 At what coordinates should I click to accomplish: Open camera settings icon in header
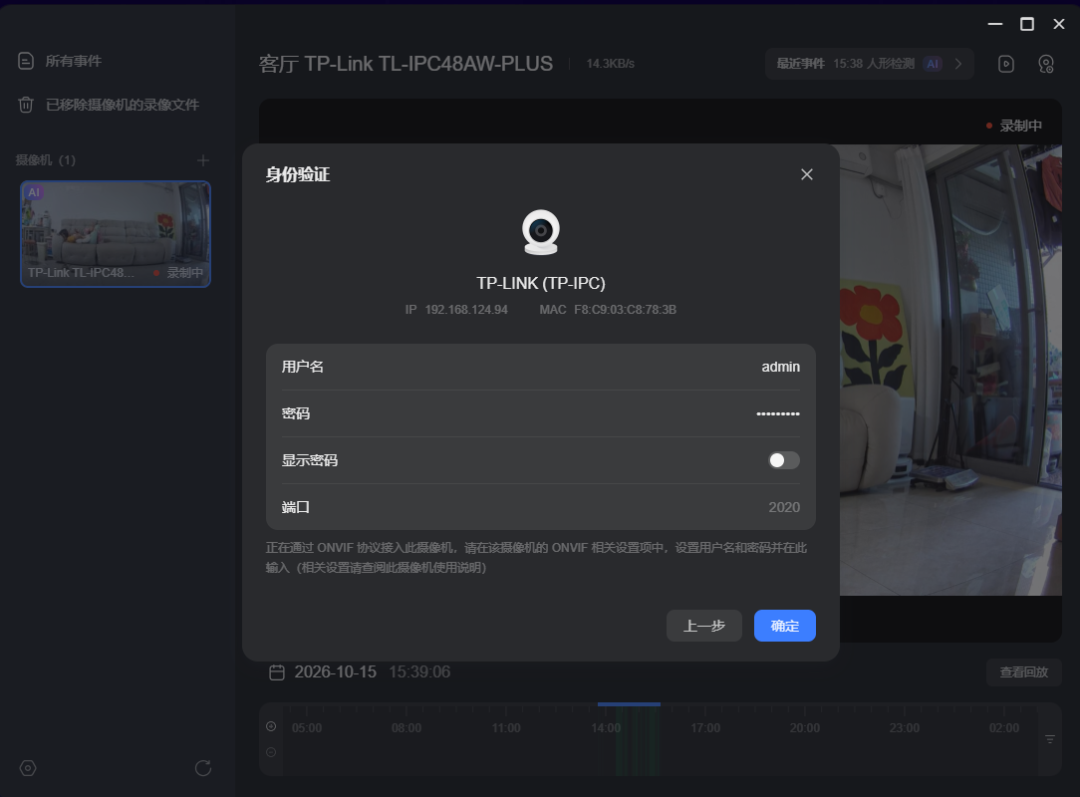1046,64
